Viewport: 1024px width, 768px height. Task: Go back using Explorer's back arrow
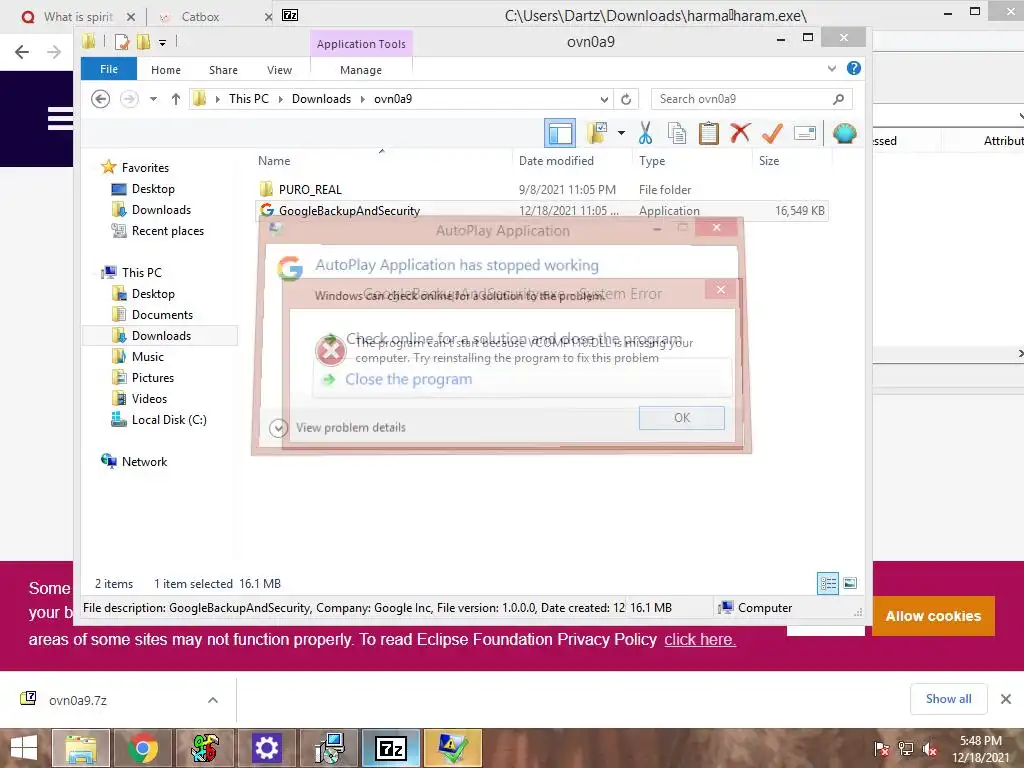100,99
